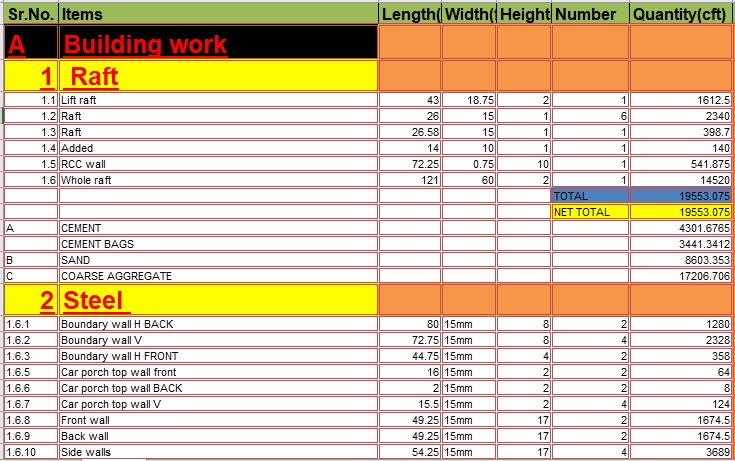This screenshot has height=461, width=735.
Task: Select quantity 398.7 cell
Action: [x=681, y=132]
